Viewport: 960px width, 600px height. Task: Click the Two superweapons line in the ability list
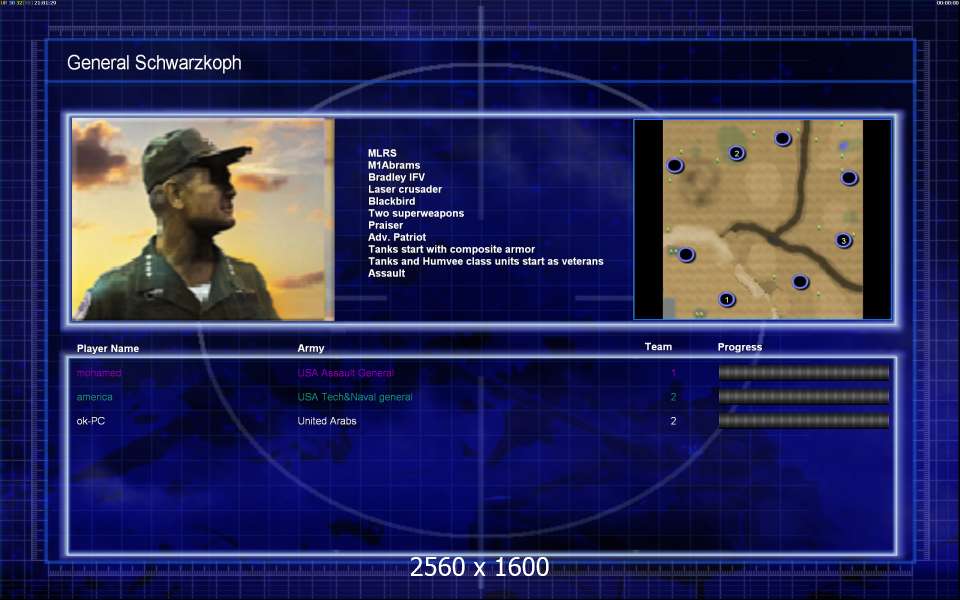tap(415, 213)
